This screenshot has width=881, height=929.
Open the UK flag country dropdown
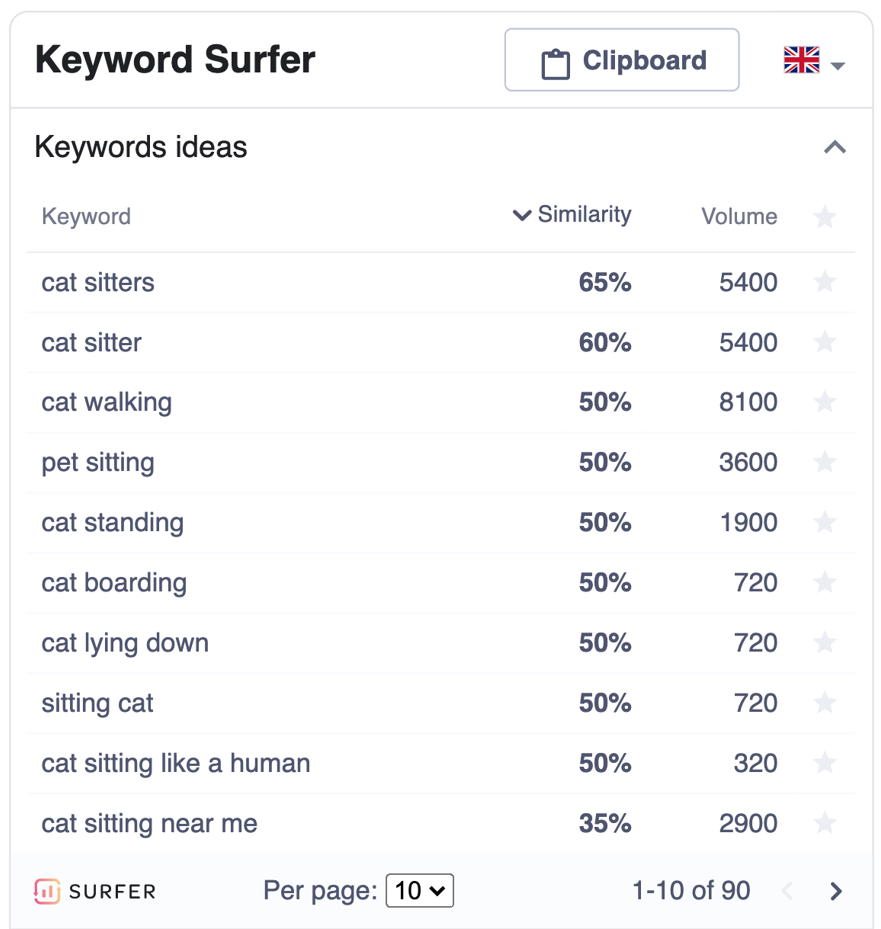point(814,62)
